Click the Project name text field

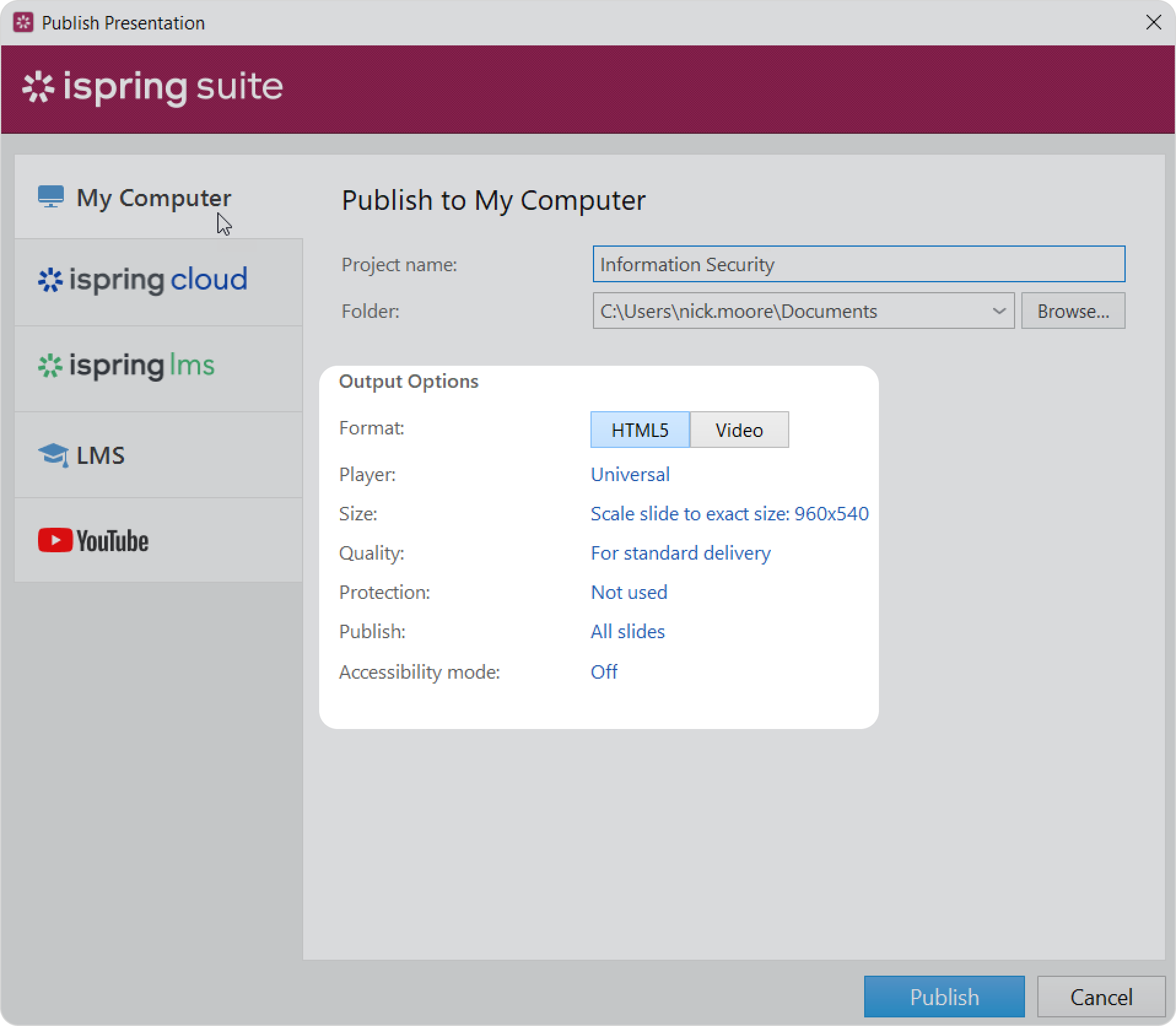point(858,264)
